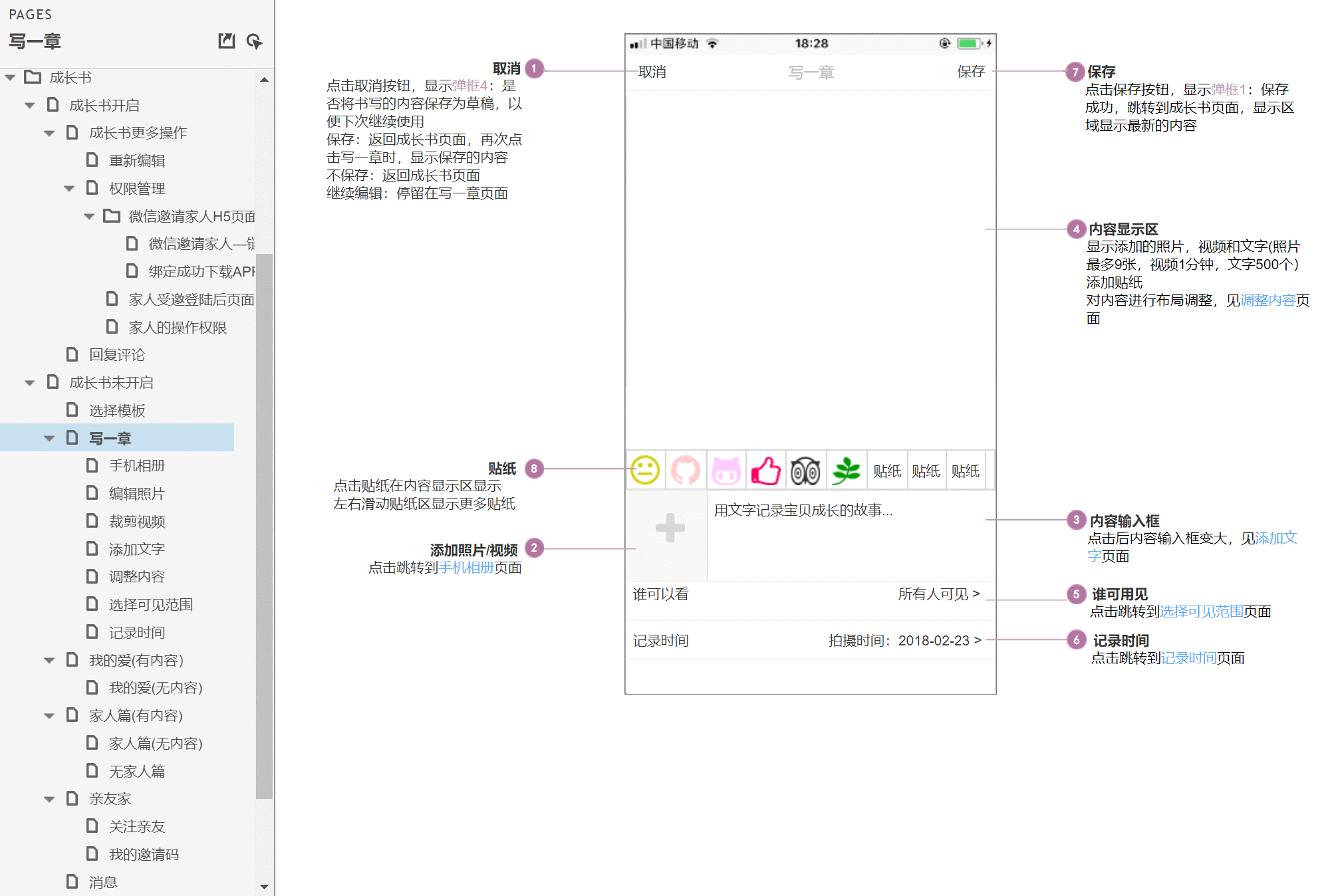The image size is (1334, 896).
Task: Pick the green leaf sticker
Action: pyautogui.click(x=846, y=470)
